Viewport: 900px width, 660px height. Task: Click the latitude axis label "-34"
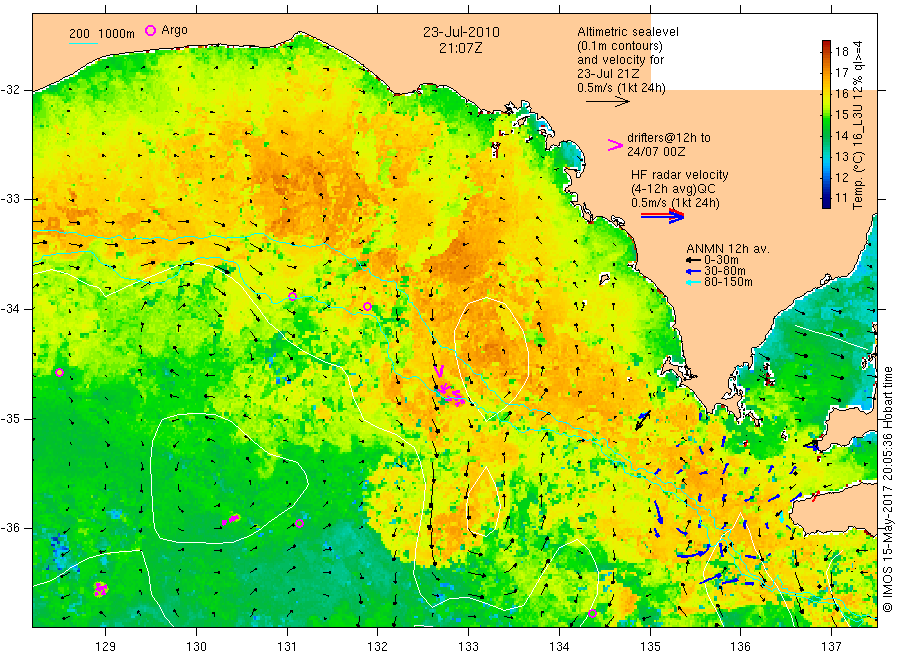click(11, 309)
